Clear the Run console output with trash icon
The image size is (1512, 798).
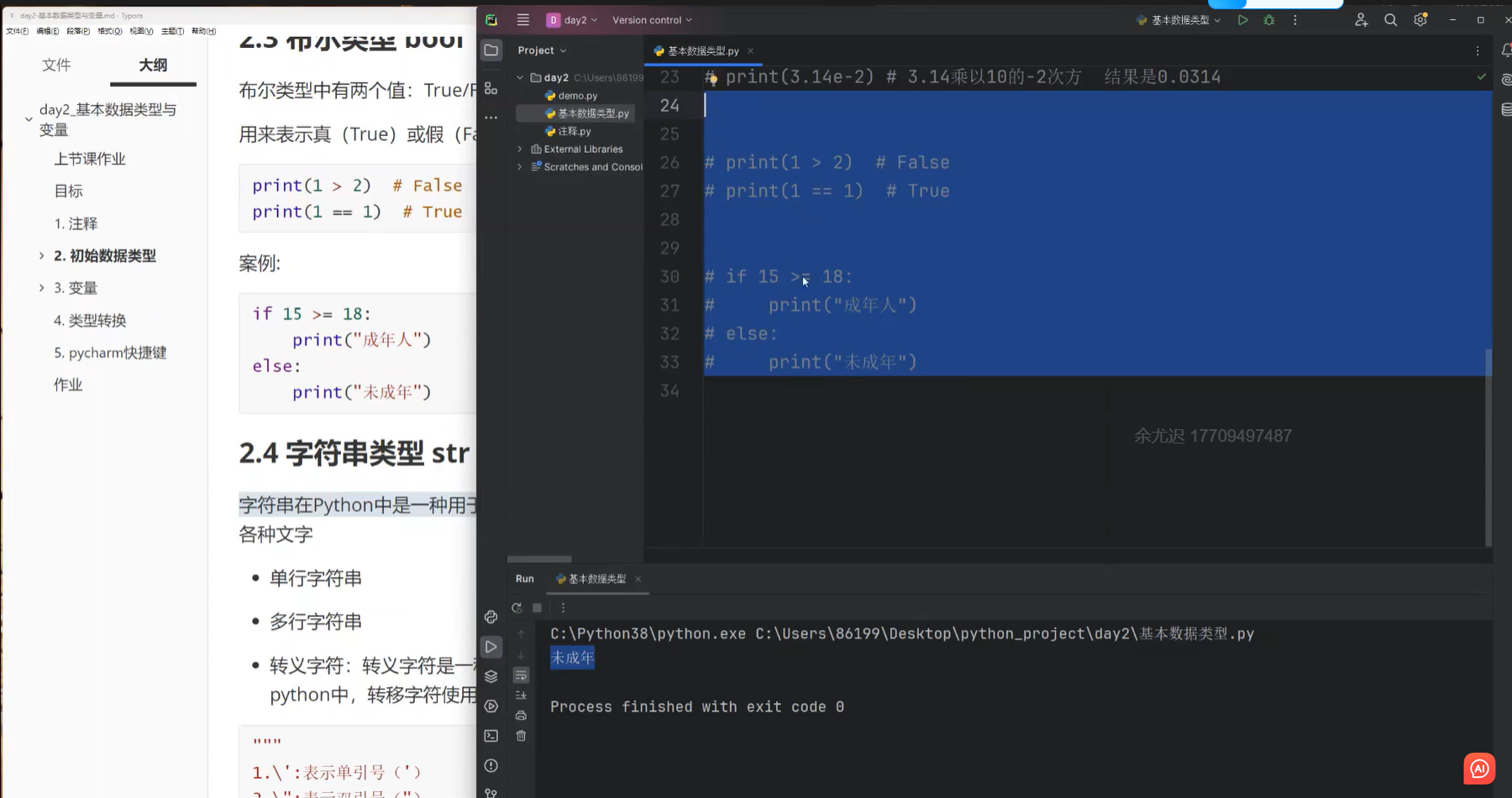click(521, 736)
